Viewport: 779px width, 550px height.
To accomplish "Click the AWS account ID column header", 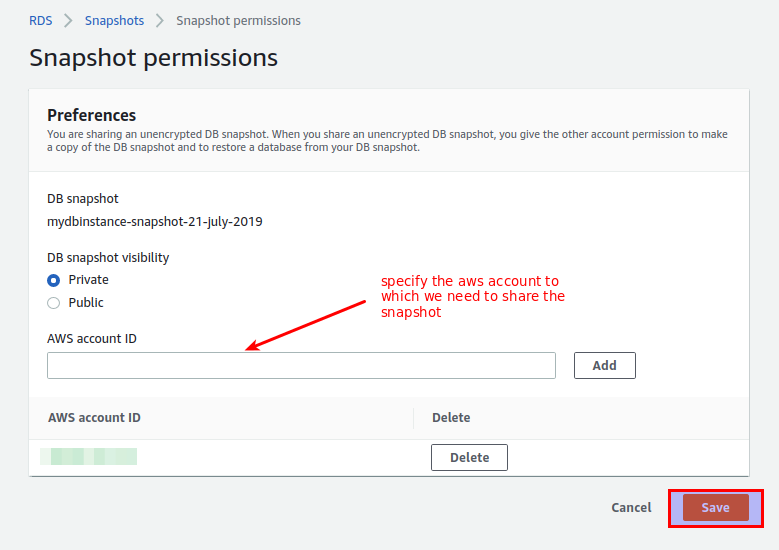I will pos(94,418).
